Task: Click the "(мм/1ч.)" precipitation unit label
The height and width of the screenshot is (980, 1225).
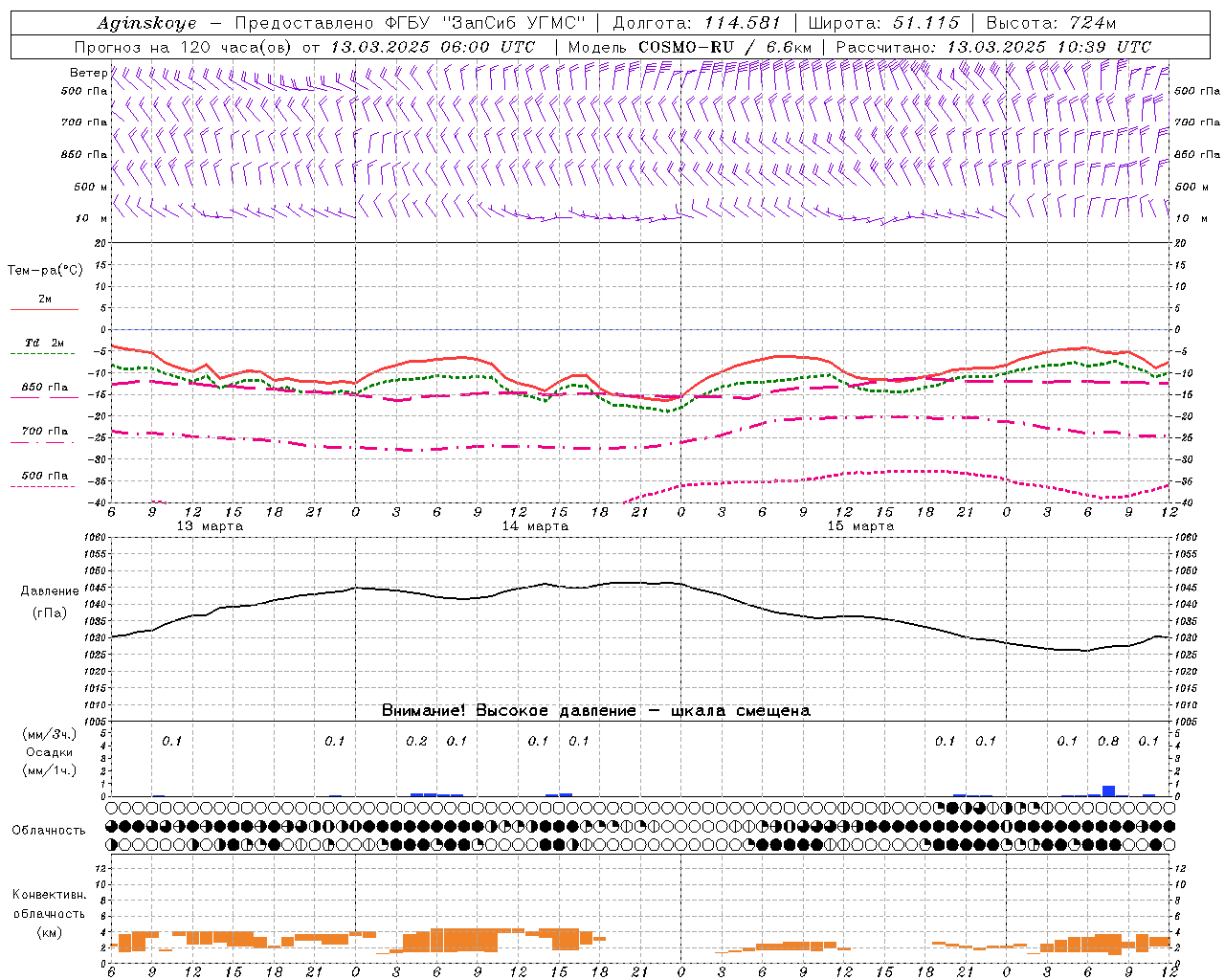Action: coord(50,770)
